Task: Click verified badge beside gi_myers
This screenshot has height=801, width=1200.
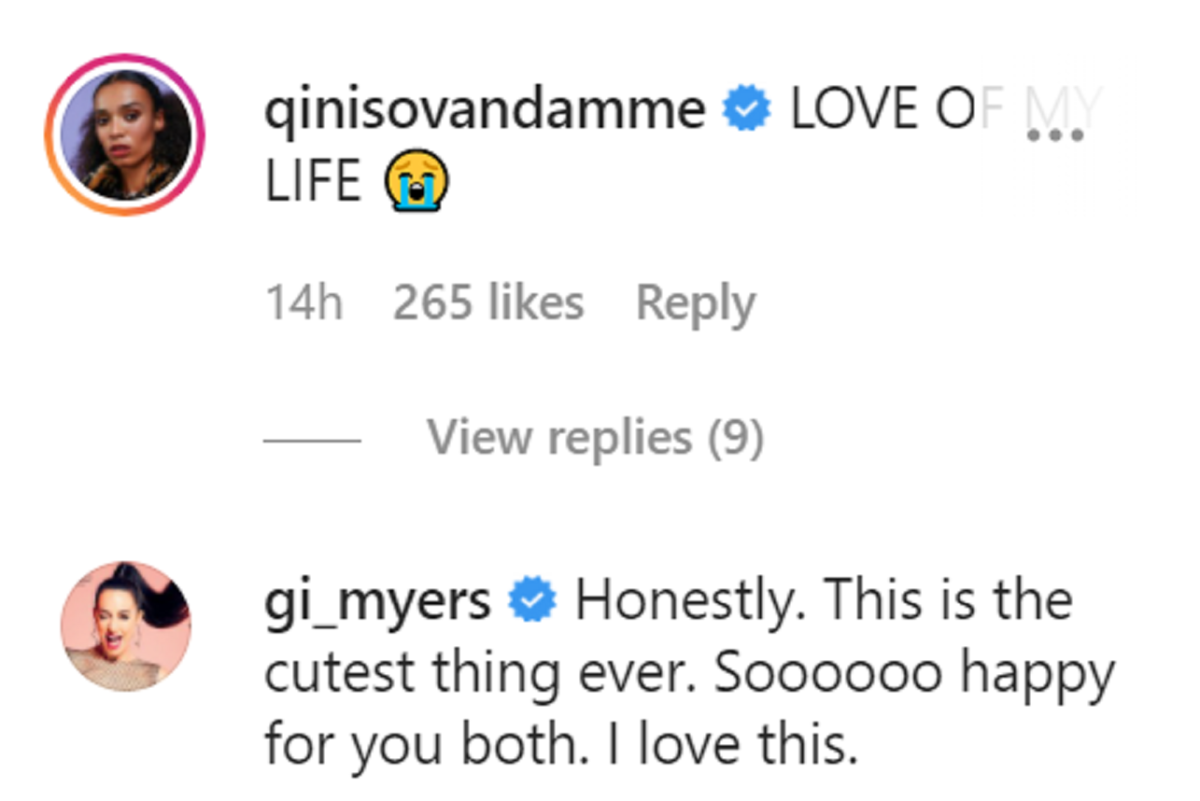Action: pos(533,601)
